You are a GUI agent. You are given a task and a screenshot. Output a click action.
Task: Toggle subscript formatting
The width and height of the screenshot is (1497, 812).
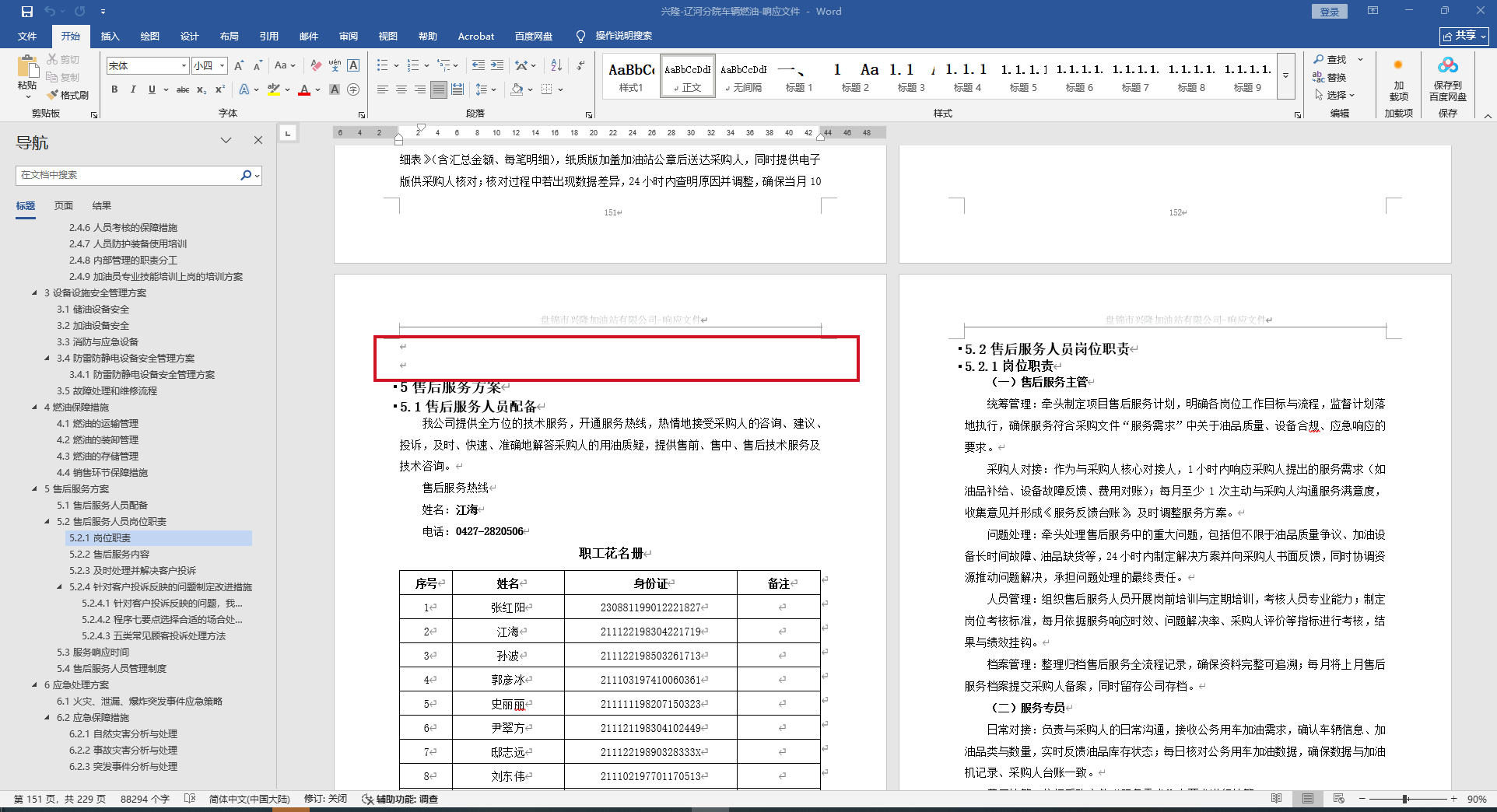[x=202, y=89]
